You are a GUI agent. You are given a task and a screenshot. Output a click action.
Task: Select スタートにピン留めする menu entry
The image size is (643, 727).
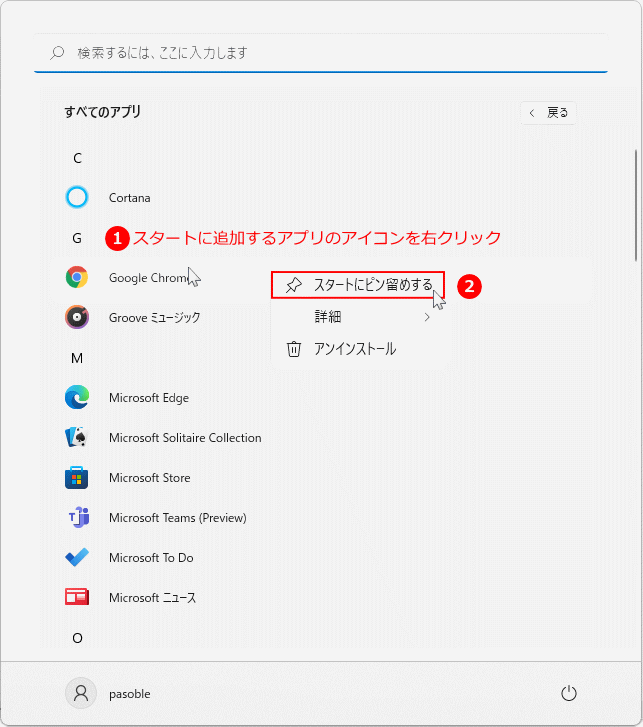tap(358, 285)
